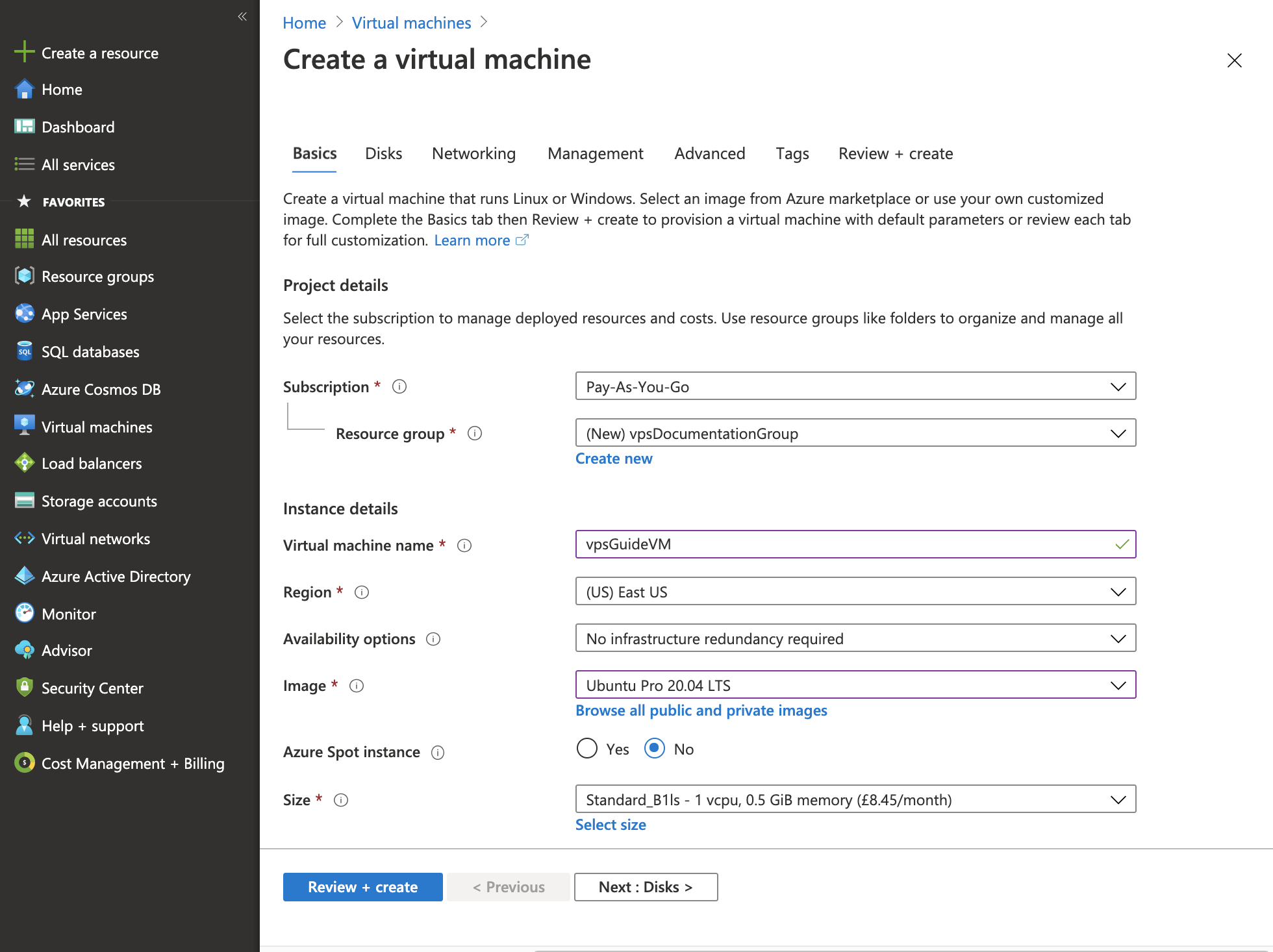1273x952 pixels.
Task: Click the Cost Management + Billing icon
Action: click(x=25, y=763)
